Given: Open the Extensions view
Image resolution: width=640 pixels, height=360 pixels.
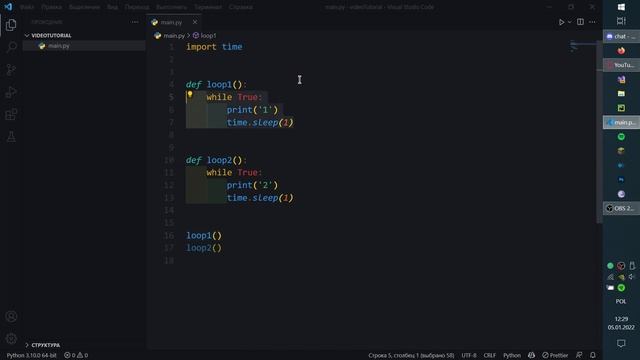Looking at the screenshot, I should point(11,114).
